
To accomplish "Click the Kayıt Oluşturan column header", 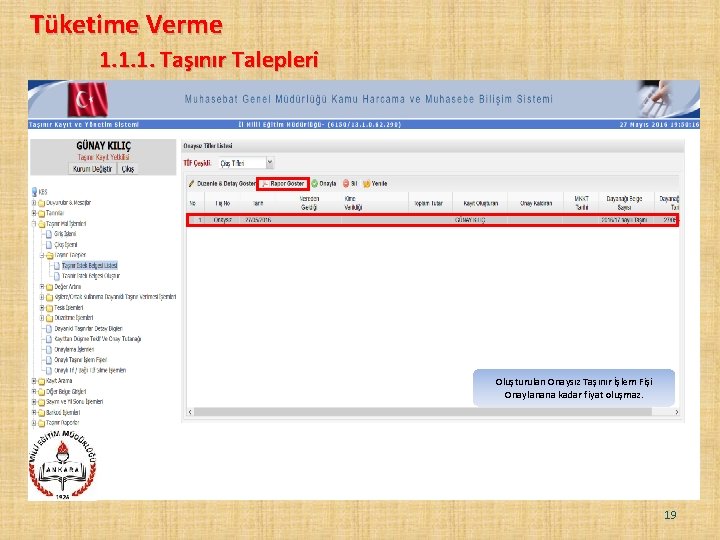I will pos(480,203).
